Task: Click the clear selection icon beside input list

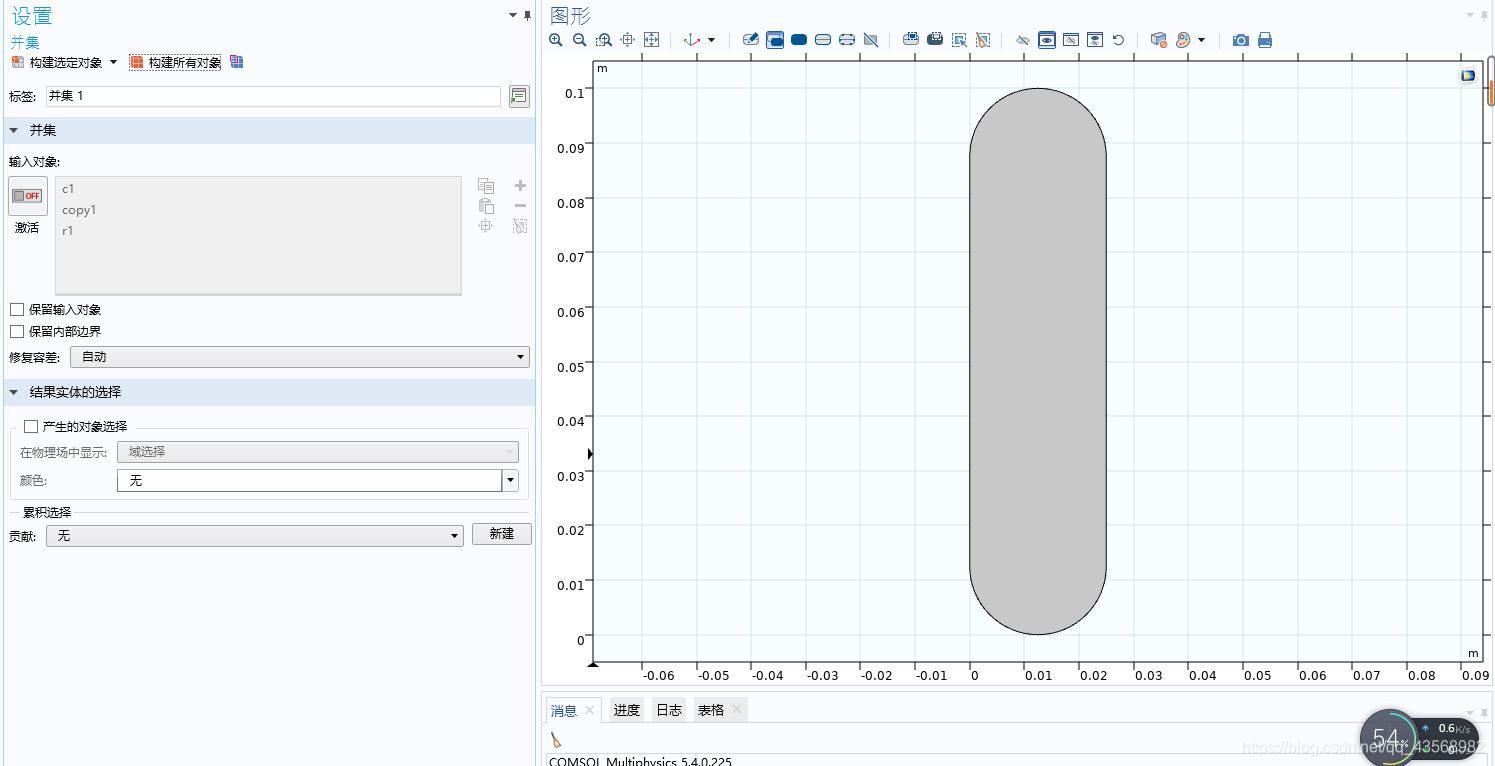Action: pyautogui.click(x=520, y=226)
